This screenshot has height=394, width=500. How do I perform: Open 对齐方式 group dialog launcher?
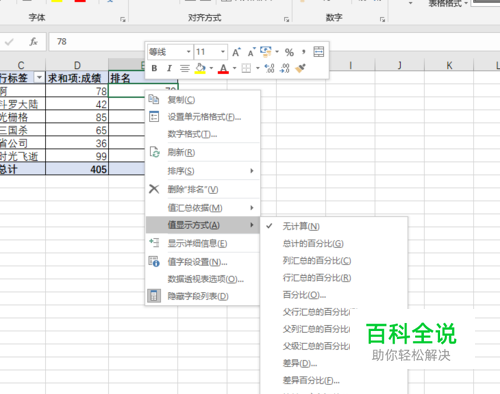pos(286,20)
